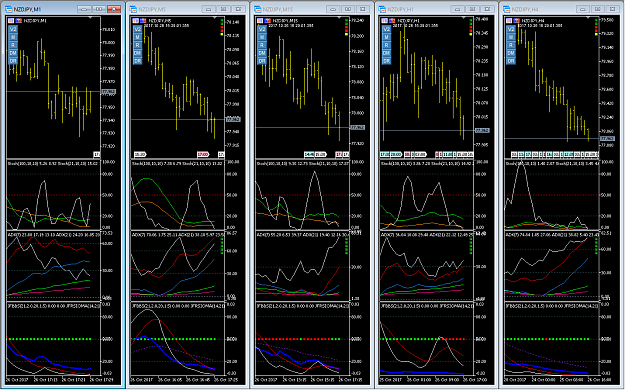
Task: Click the chart icon in NZDJPY,H4 title bar
Action: point(506,9)
